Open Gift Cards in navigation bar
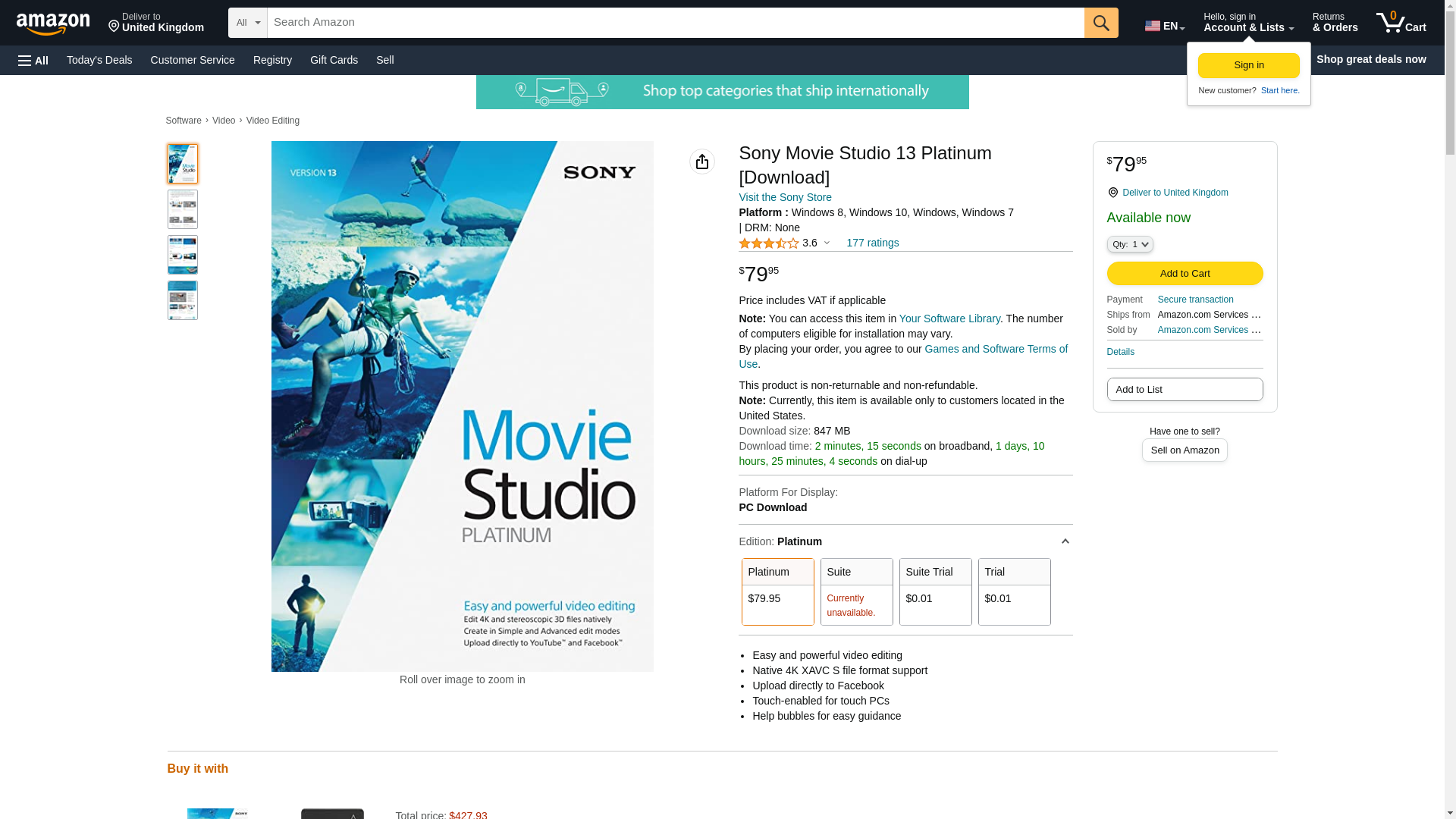Image resolution: width=1456 pixels, height=819 pixels. pos(334,60)
